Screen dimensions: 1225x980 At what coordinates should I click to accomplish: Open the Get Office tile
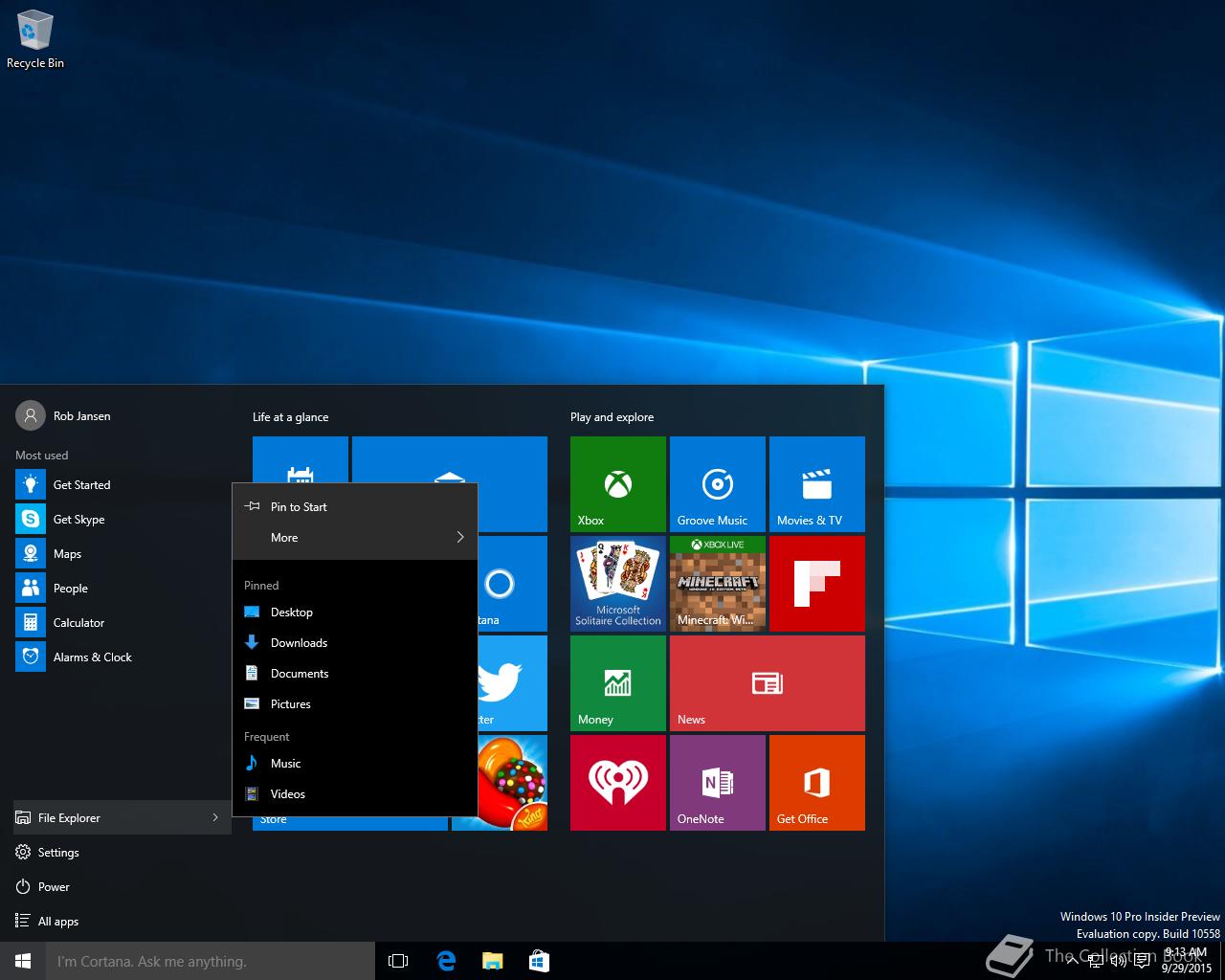click(817, 783)
